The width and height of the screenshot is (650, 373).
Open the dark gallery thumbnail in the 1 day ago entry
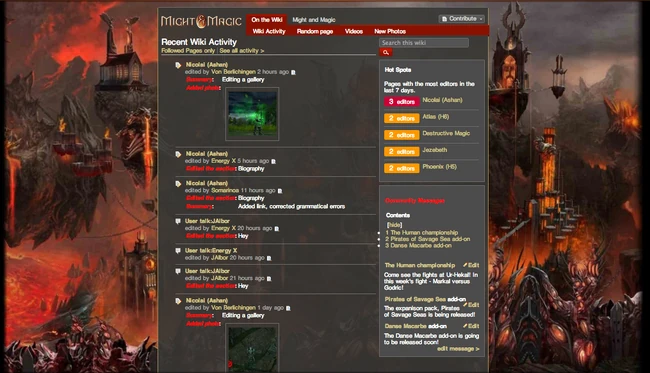click(x=252, y=348)
